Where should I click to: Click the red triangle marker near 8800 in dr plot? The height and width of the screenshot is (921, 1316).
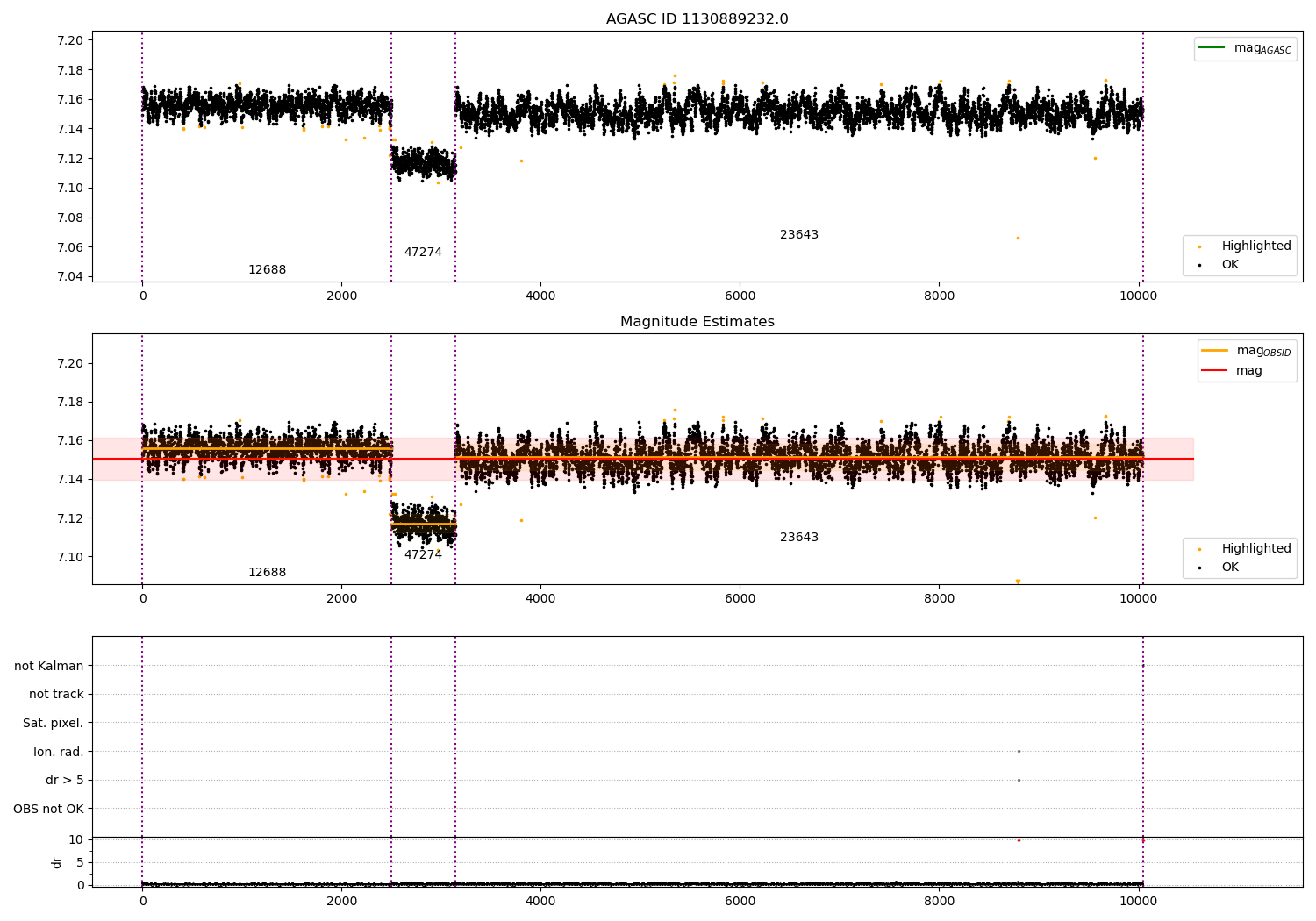tap(1019, 839)
